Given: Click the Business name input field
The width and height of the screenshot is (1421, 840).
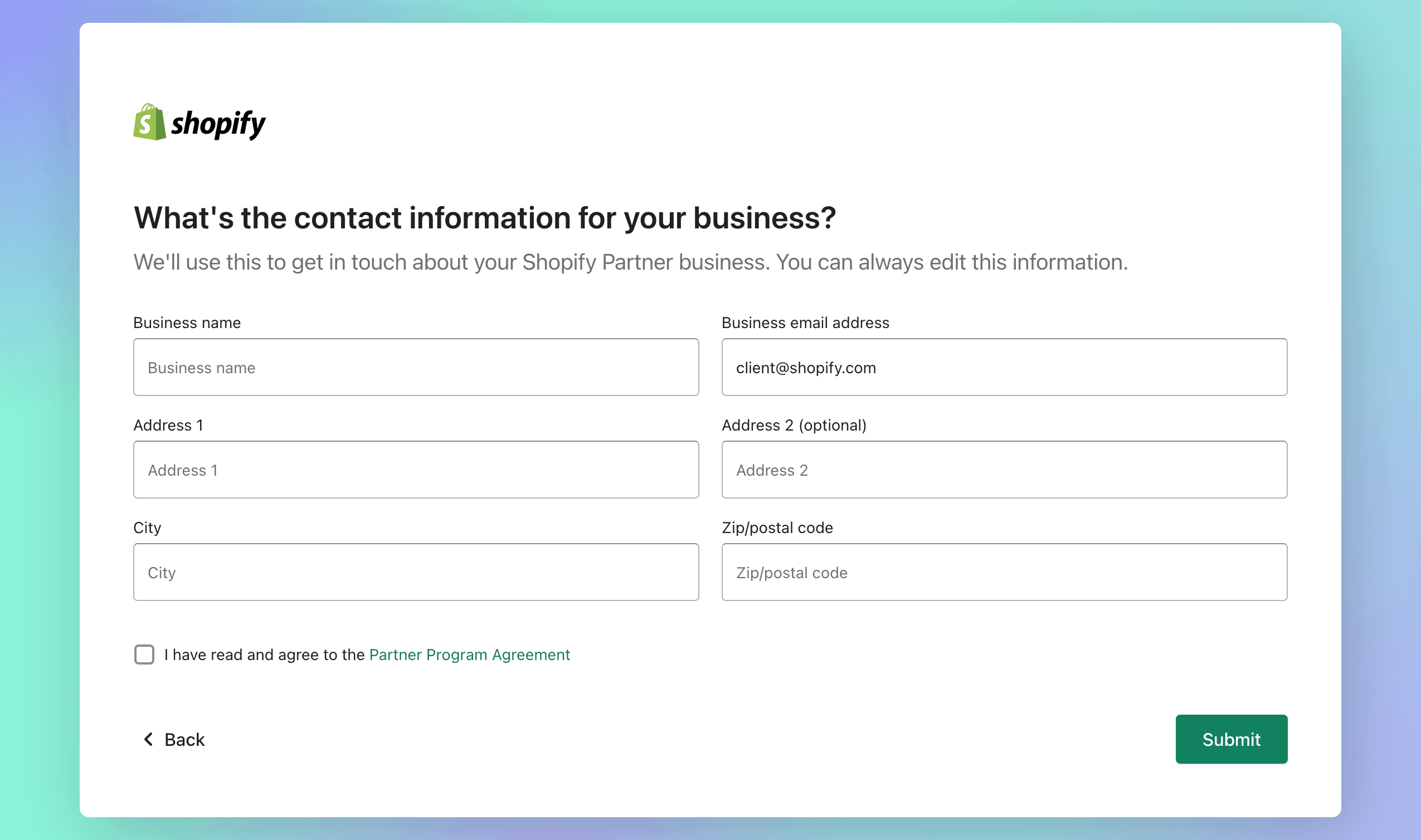Looking at the screenshot, I should pos(416,367).
